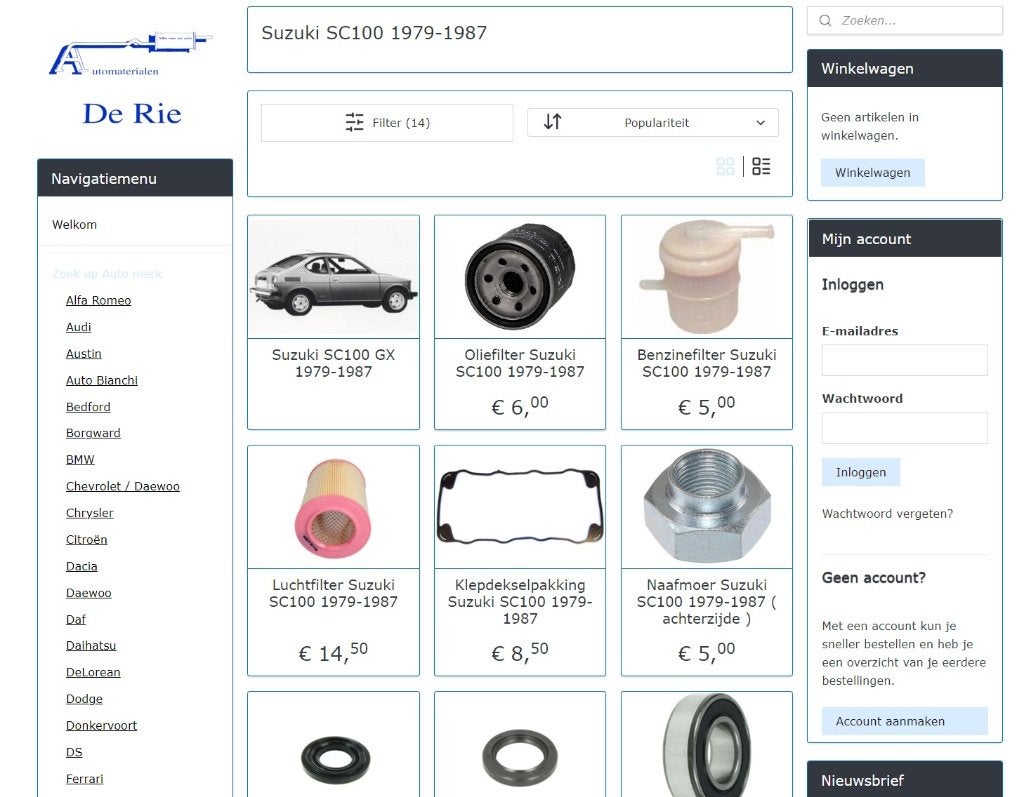The image size is (1024, 797).
Task: Select Alfa Romeo brand link
Action: [98, 301]
